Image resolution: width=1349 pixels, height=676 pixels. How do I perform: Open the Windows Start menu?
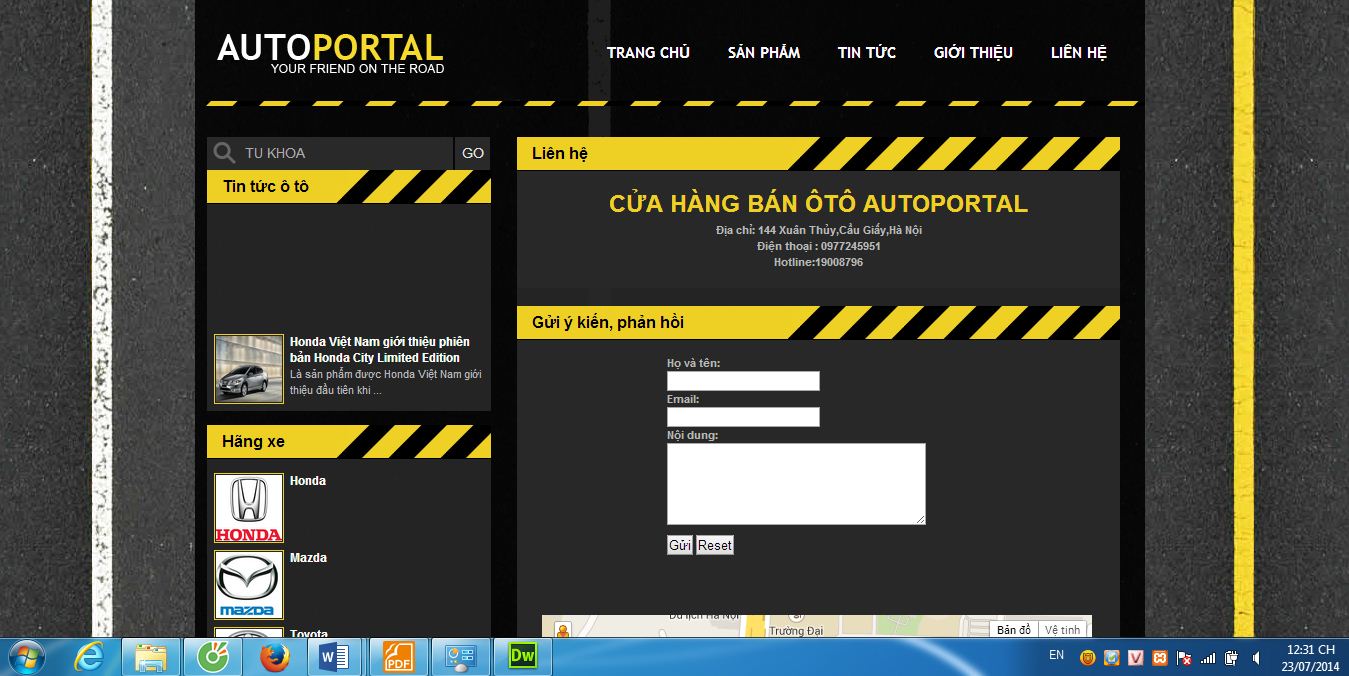27,657
